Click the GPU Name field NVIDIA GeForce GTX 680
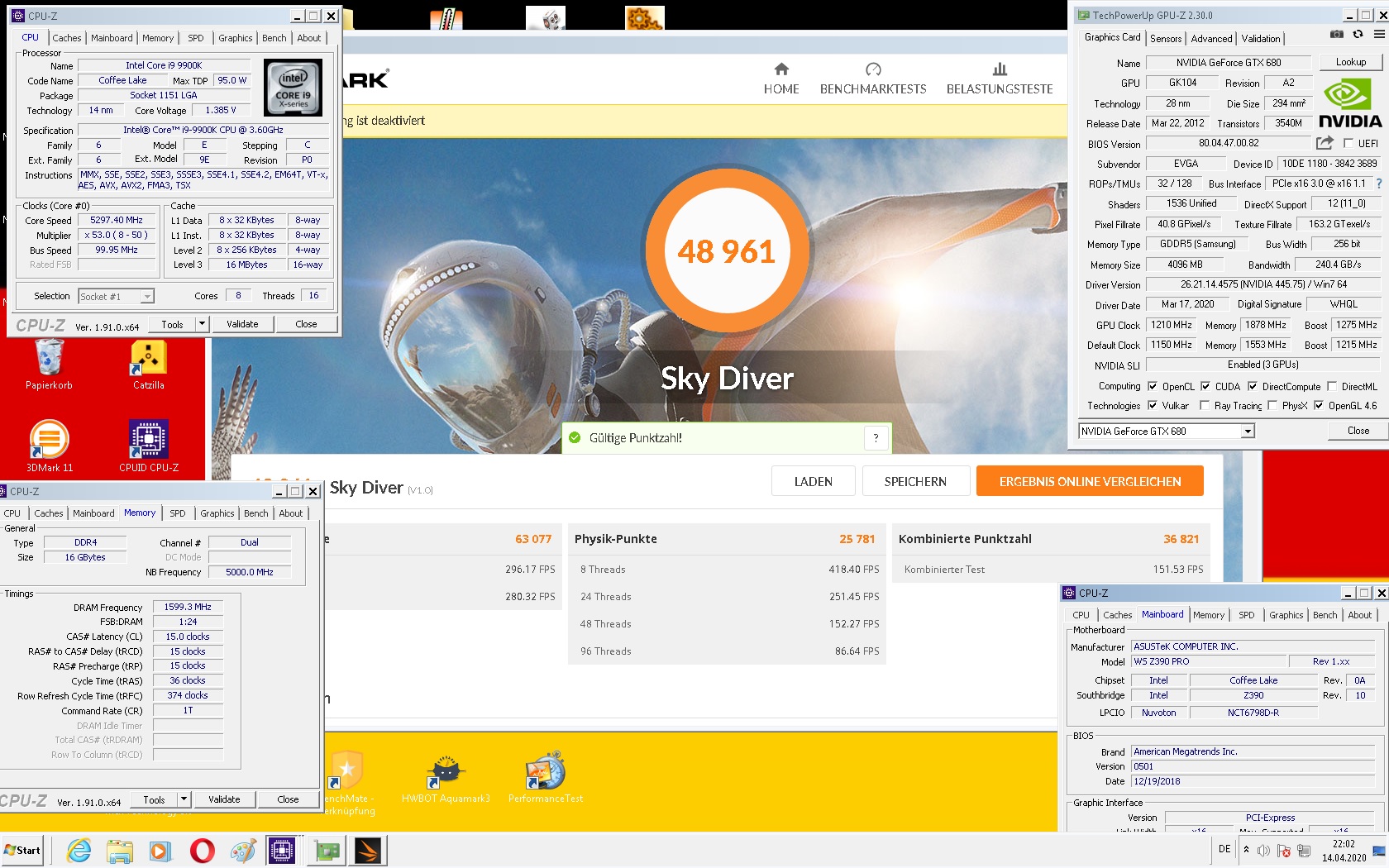 click(x=1229, y=63)
